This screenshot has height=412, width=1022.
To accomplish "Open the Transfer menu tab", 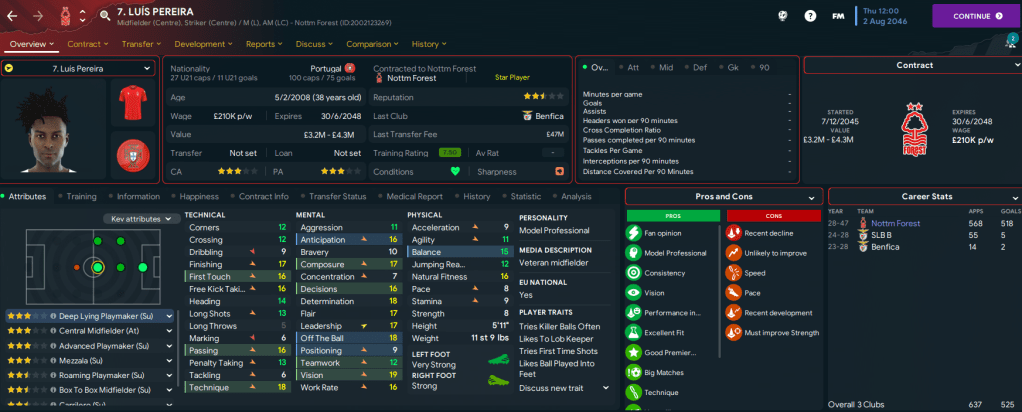I will click(143, 44).
